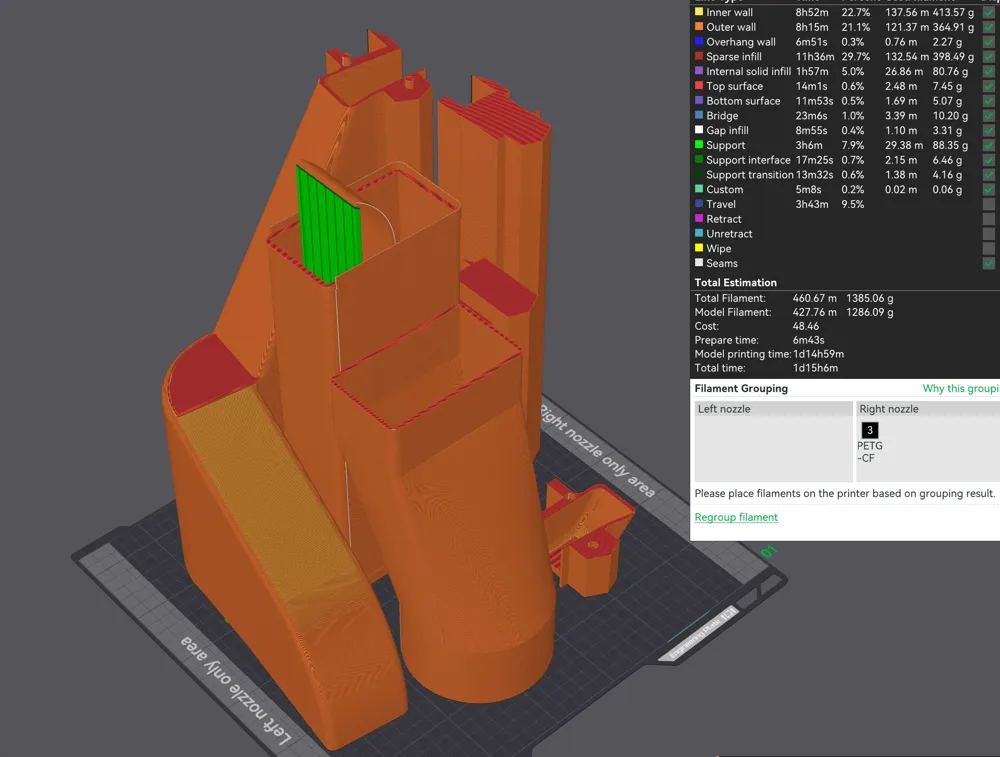Toggle the Gap infill checkbox
Viewport: 1000px width, 757px height.
[989, 130]
